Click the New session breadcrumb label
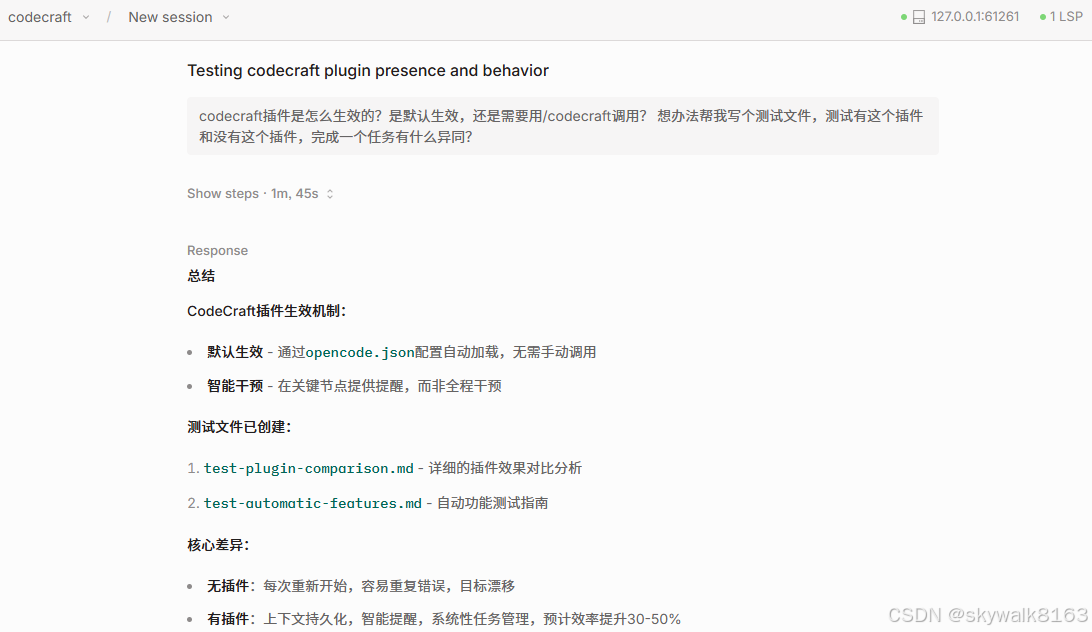 tap(170, 17)
